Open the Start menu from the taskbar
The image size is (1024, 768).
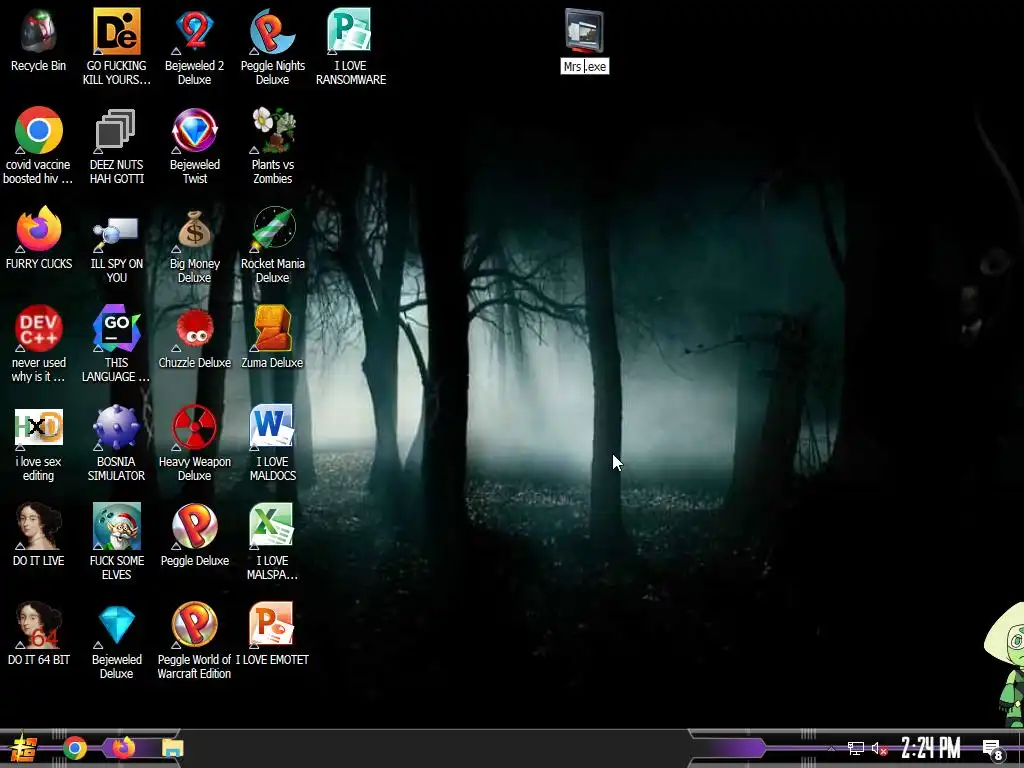[x=24, y=748]
